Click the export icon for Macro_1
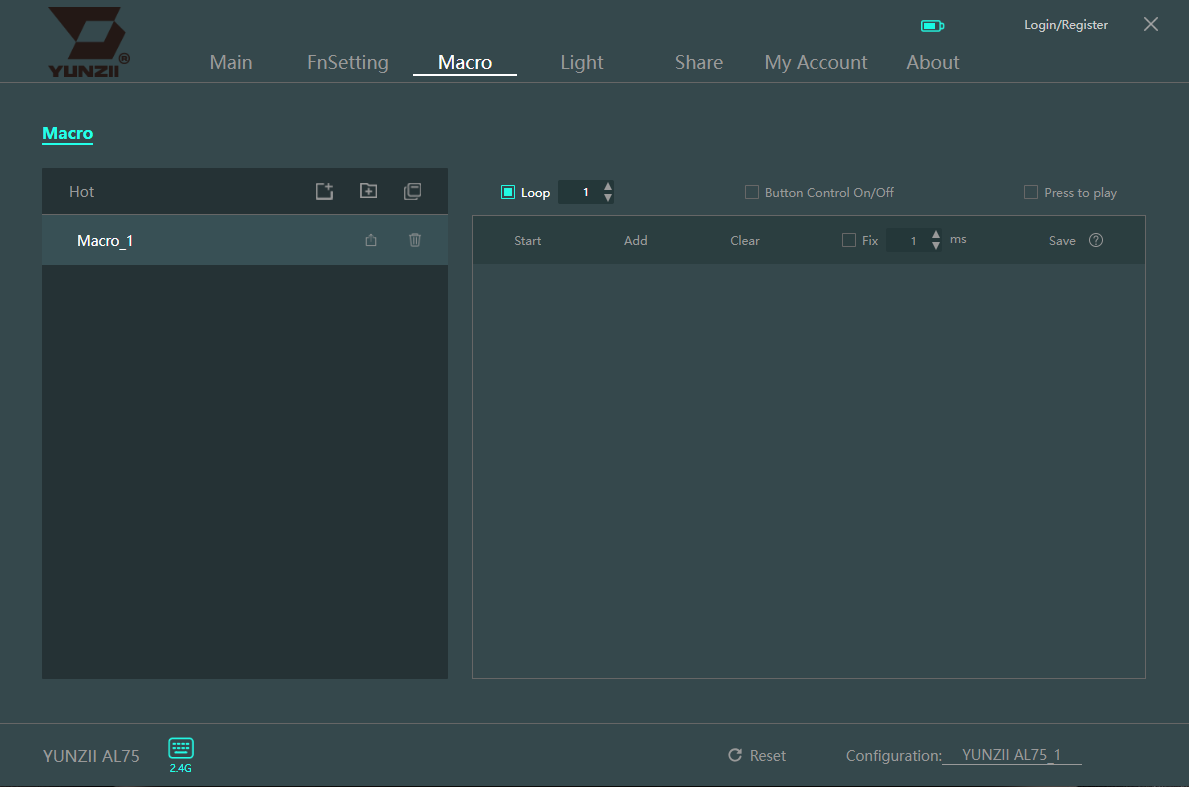 click(x=371, y=240)
